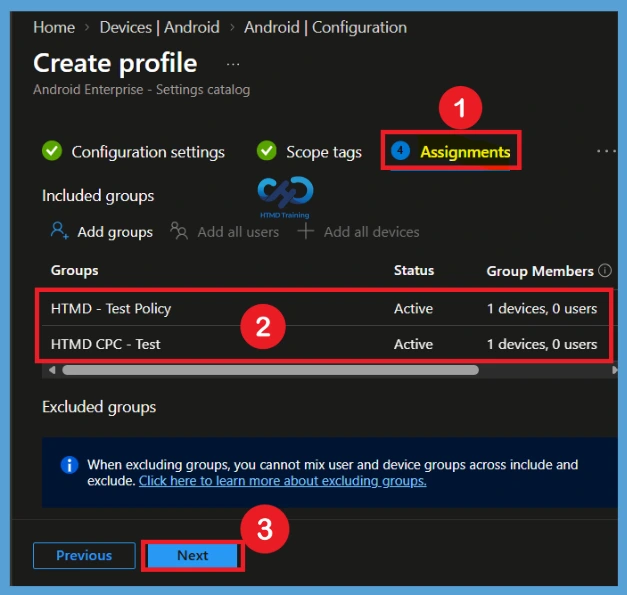Screen dimensions: 627x595
Task: Click the Included groups heading
Action: tap(98, 196)
